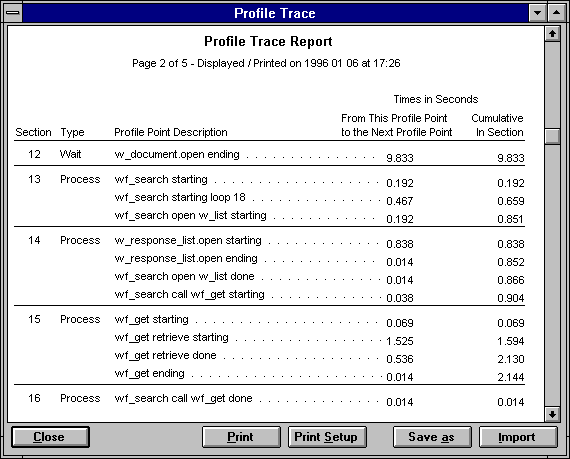Screen dimensions: 570x459
Task: Click the Cumulative In Section column header
Action: [x=497, y=125]
